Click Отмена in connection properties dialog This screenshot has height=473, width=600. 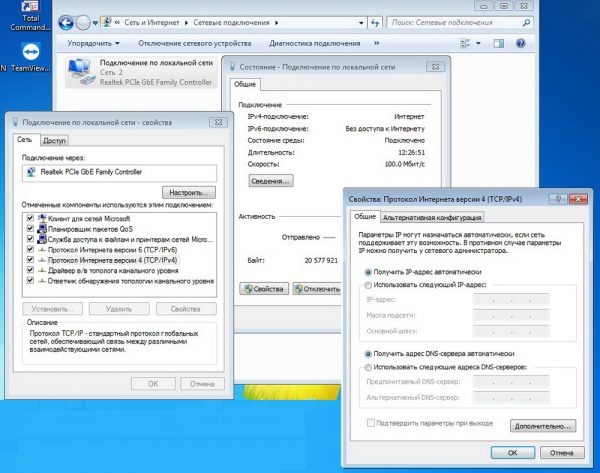point(202,383)
